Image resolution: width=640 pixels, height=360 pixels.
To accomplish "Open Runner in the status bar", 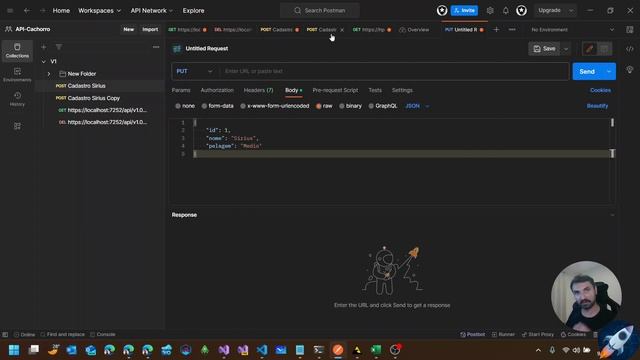I will click(x=503, y=335).
